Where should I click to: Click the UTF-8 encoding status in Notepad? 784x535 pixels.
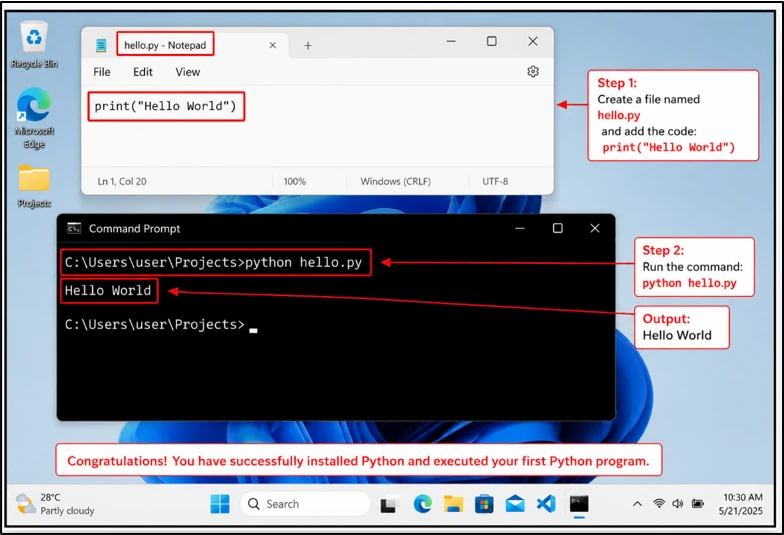tap(495, 182)
